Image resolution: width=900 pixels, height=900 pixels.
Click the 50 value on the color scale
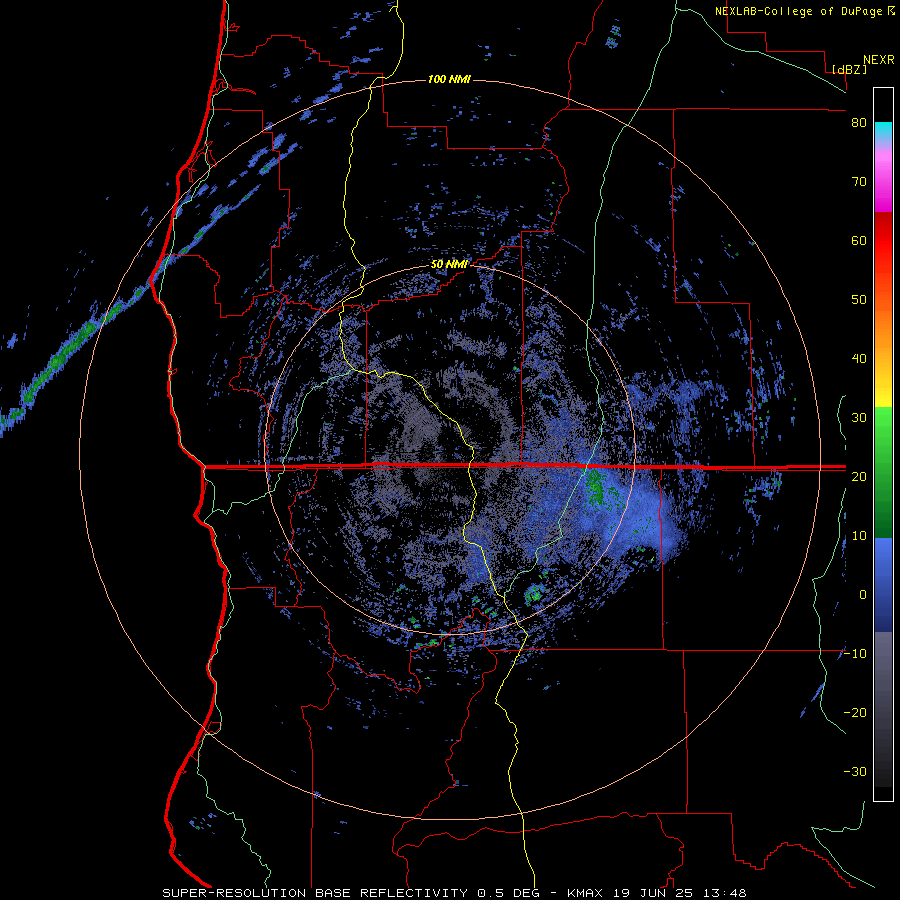tap(859, 300)
